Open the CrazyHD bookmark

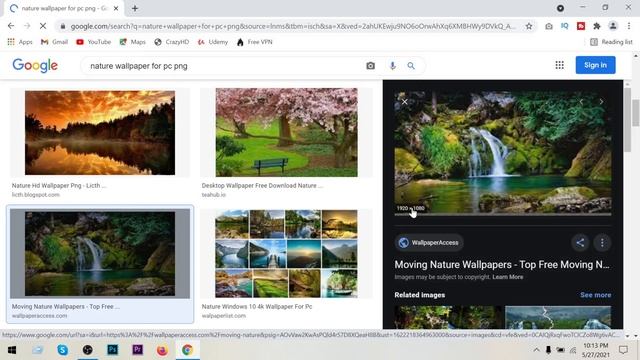(171, 42)
